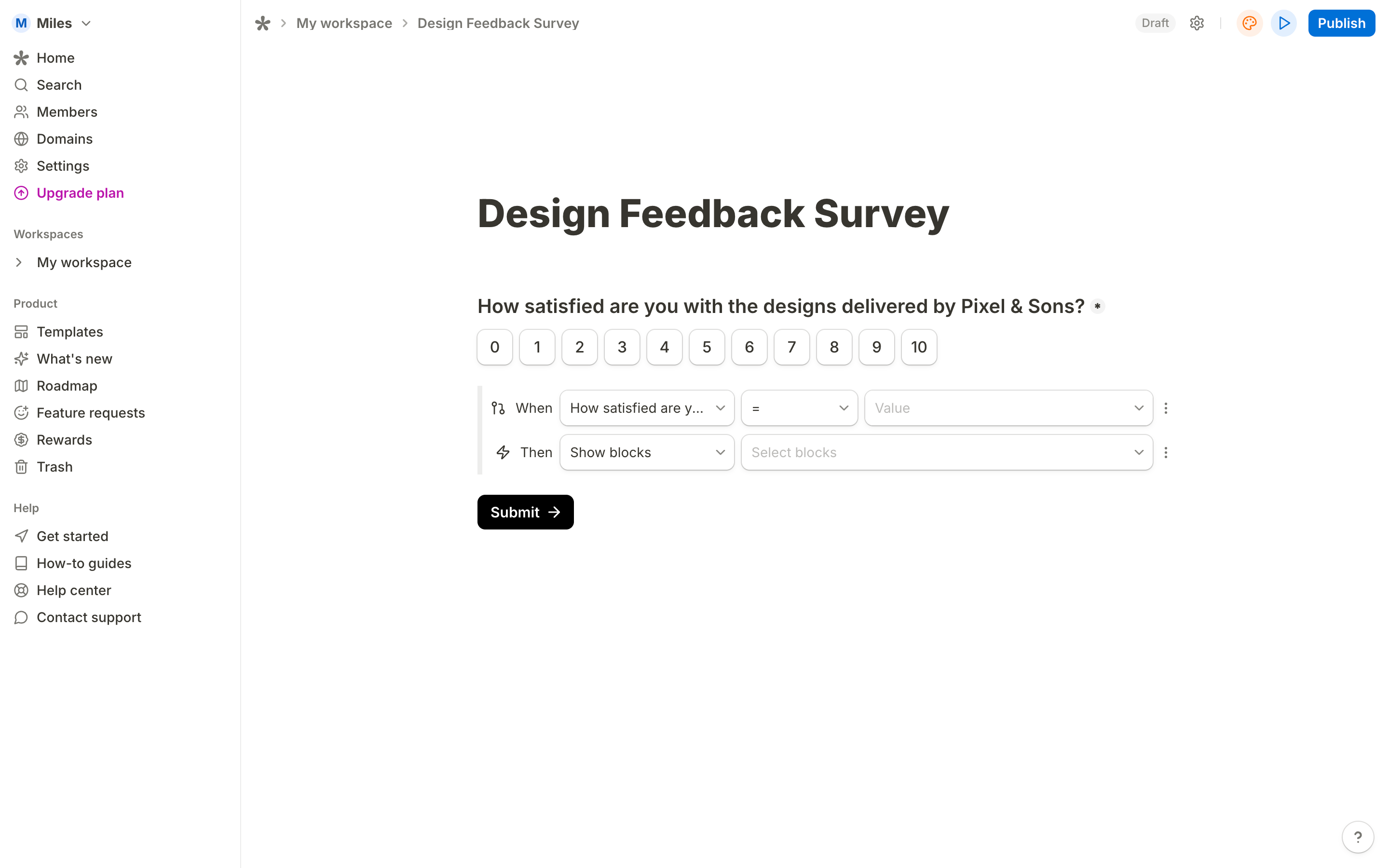Toggle the required asterisk on the question
1389x868 pixels.
tap(1097, 306)
